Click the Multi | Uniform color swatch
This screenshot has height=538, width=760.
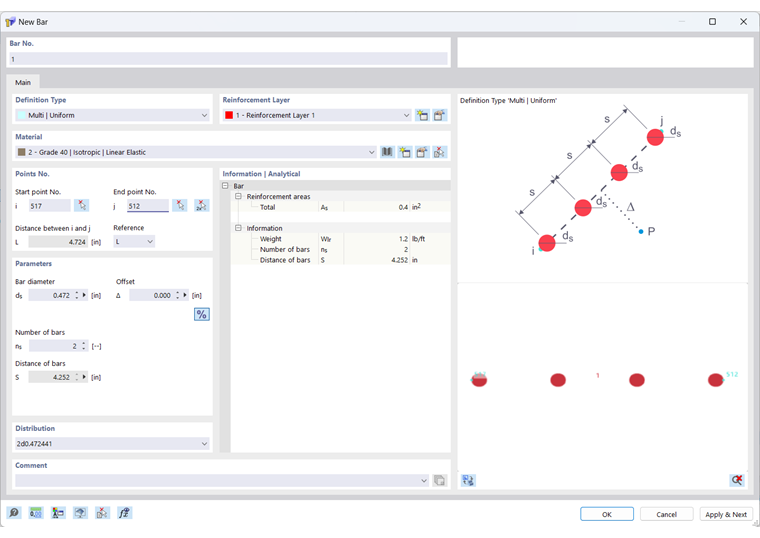pos(21,115)
